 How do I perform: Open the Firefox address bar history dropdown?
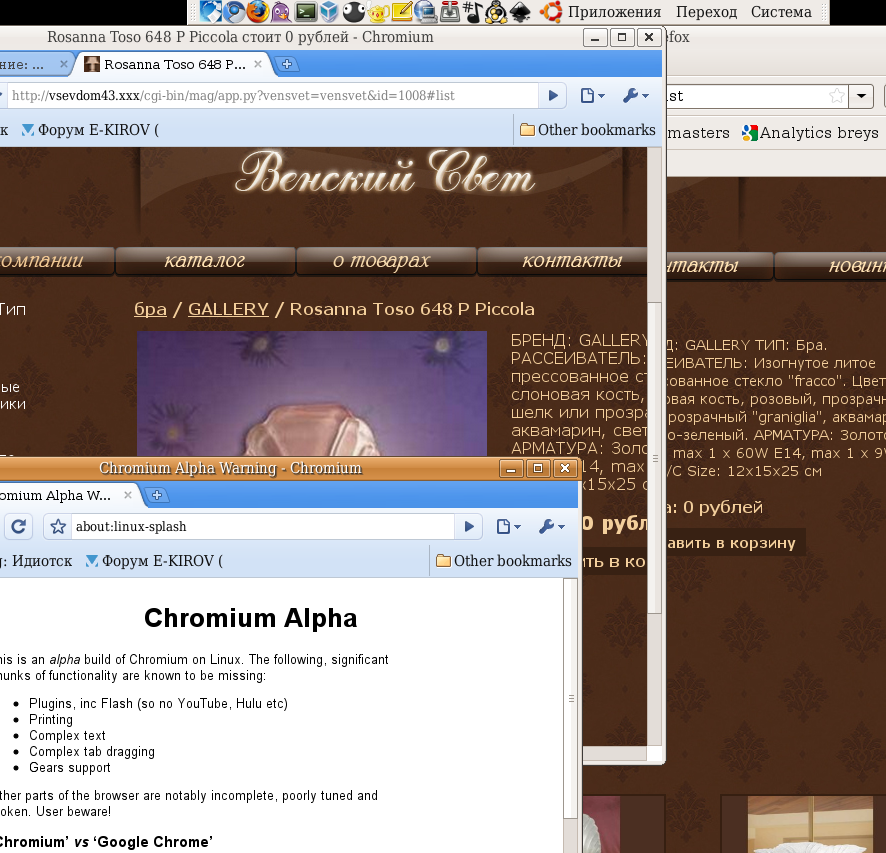(862, 96)
